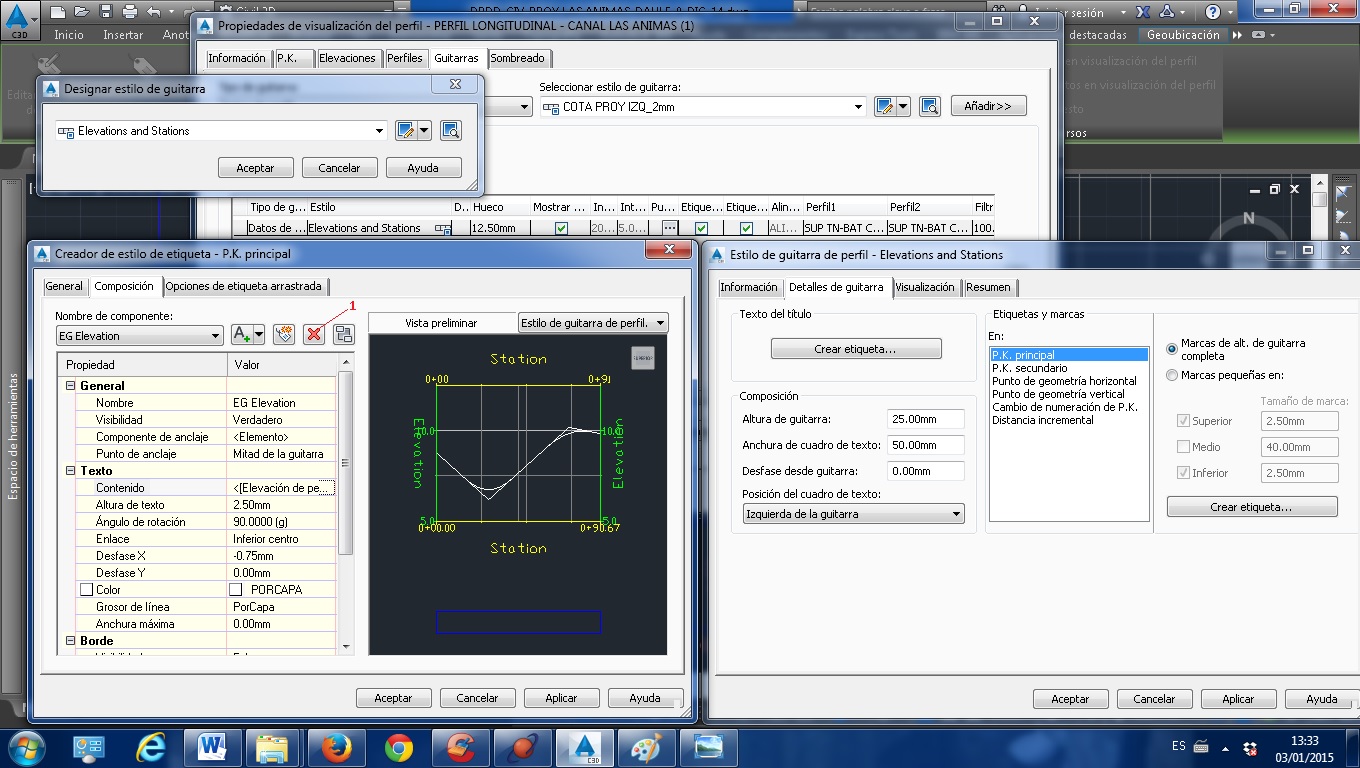Image resolution: width=1360 pixels, height=768 pixels.
Task: Click the Añadir>> button
Action: [988, 106]
